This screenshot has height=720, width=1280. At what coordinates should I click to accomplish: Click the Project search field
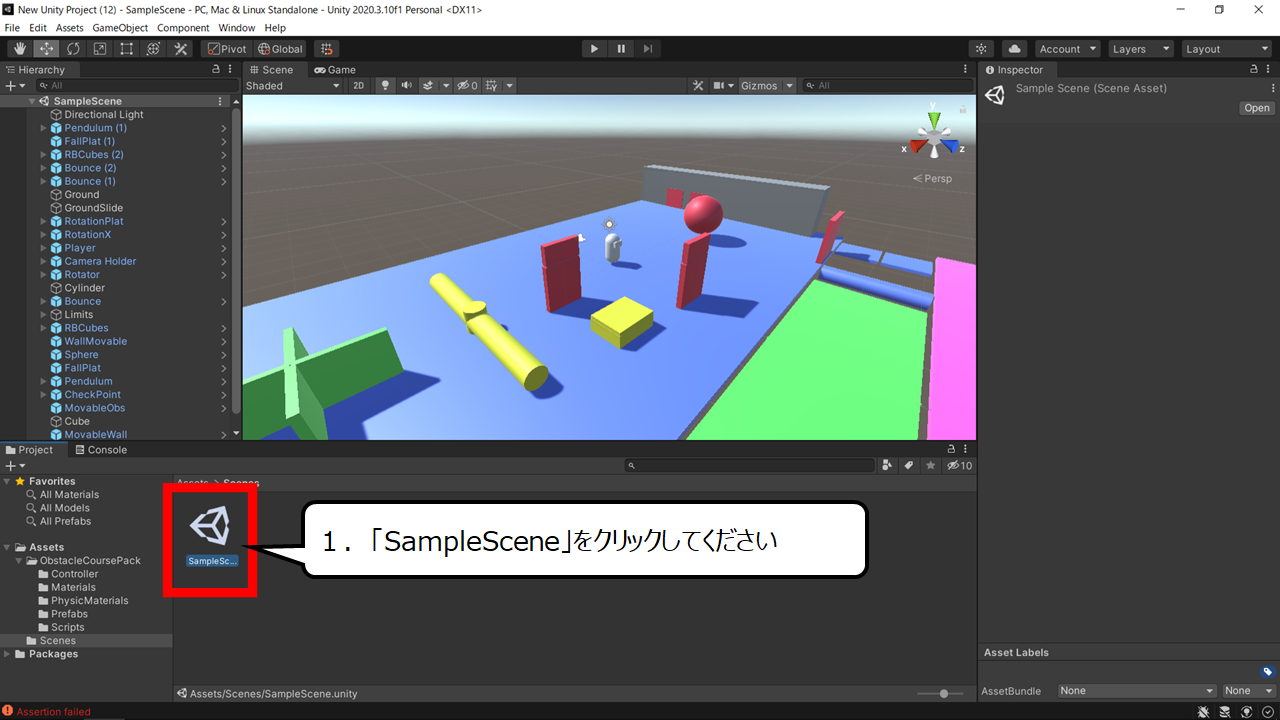coord(750,466)
